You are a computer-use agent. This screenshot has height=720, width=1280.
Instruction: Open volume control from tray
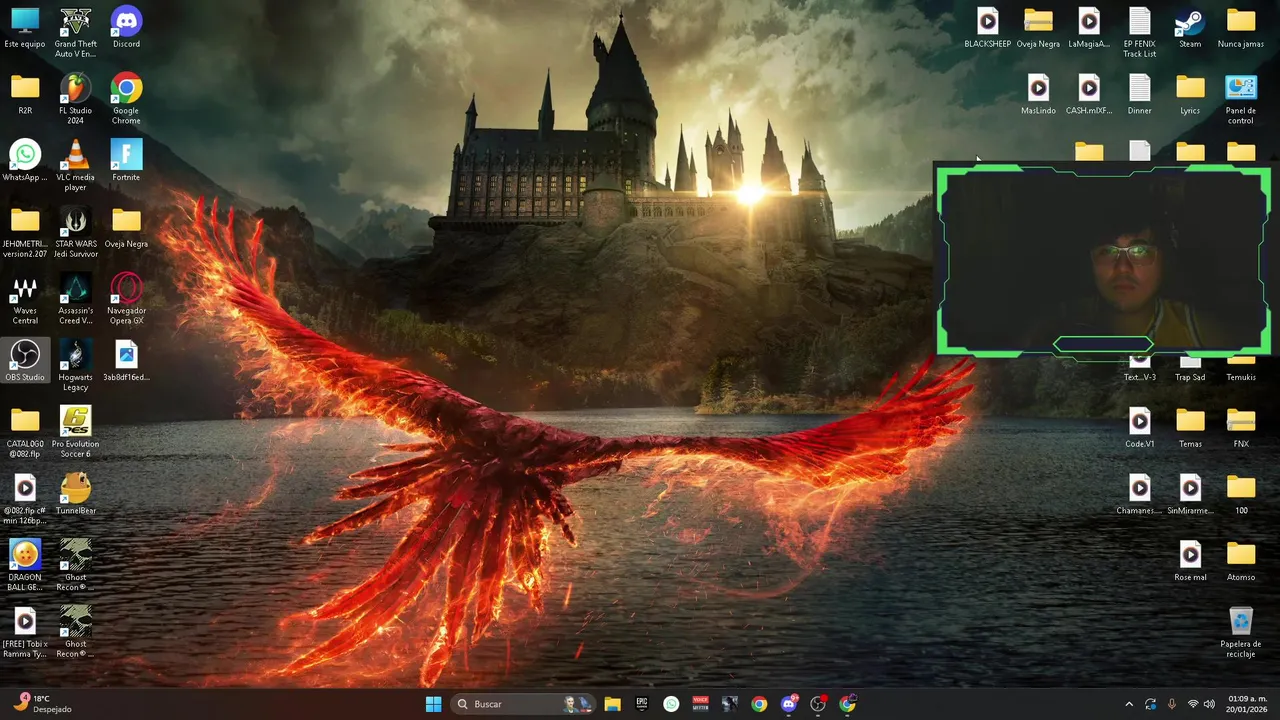(x=1209, y=704)
